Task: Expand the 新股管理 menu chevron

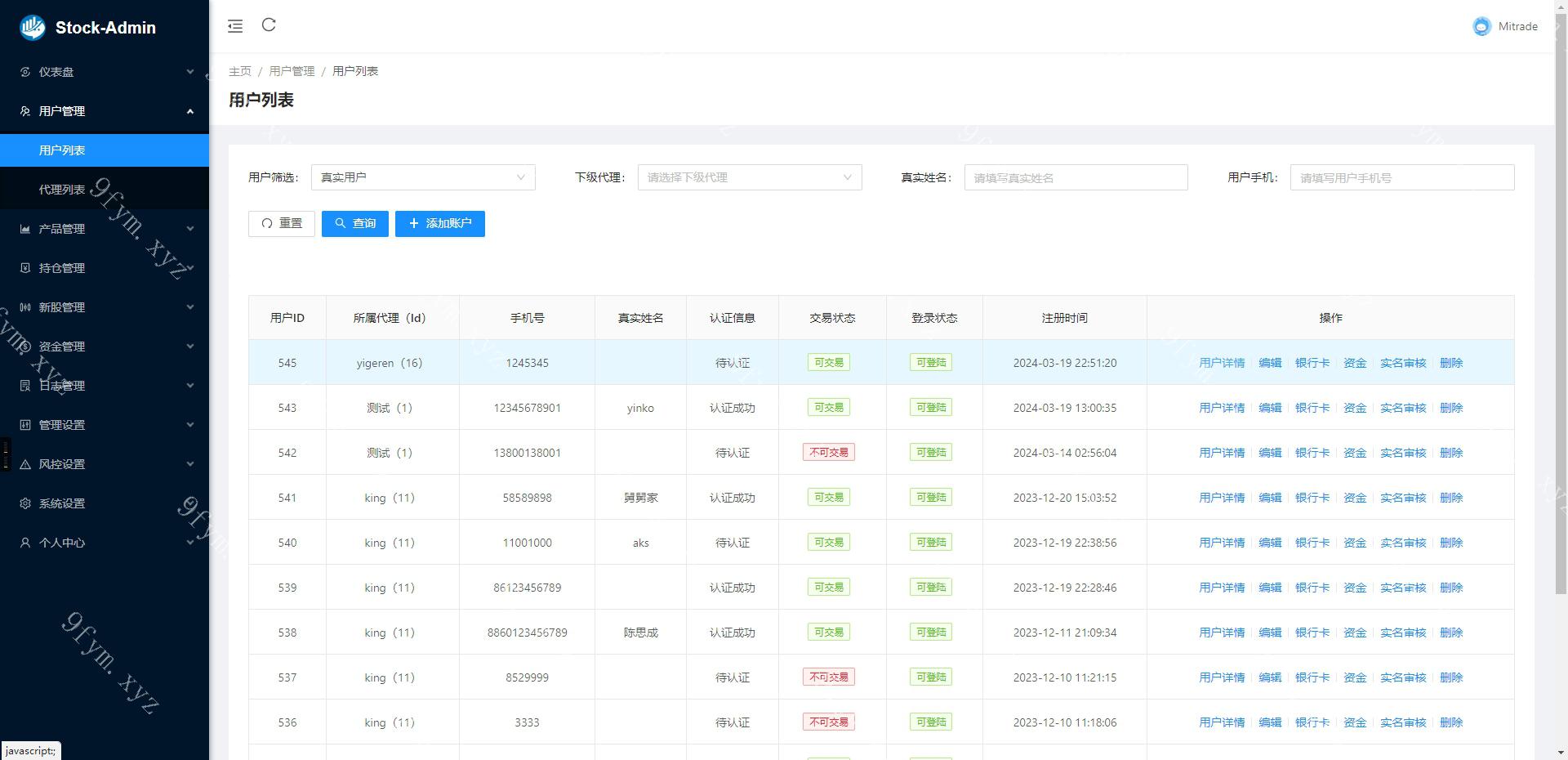Action: point(190,307)
